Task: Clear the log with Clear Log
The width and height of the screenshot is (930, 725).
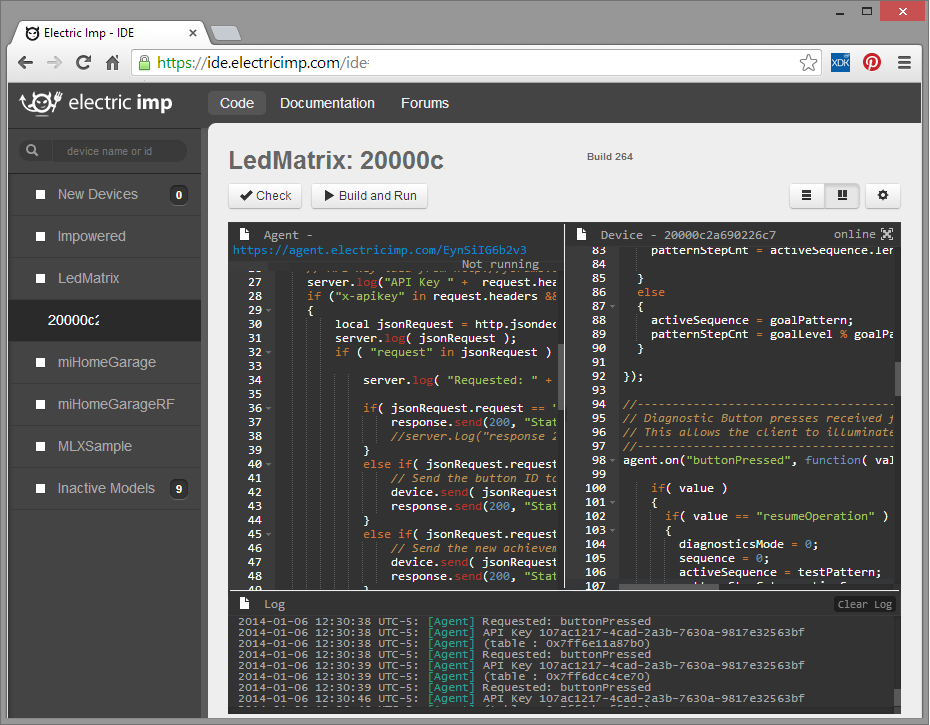Action: (864, 604)
